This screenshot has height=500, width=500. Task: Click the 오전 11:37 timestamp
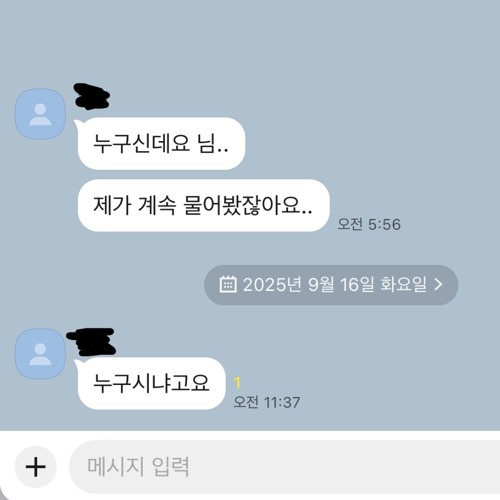click(x=267, y=402)
